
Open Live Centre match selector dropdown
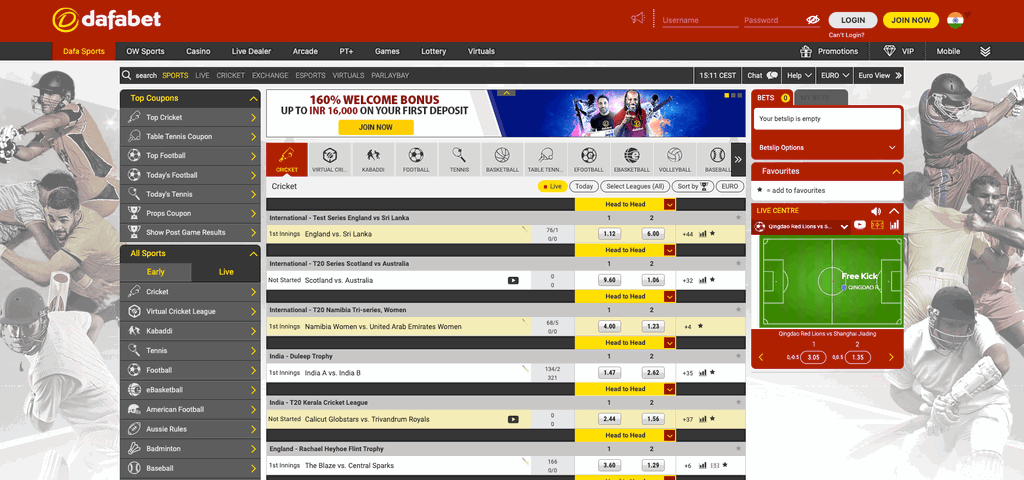point(844,226)
